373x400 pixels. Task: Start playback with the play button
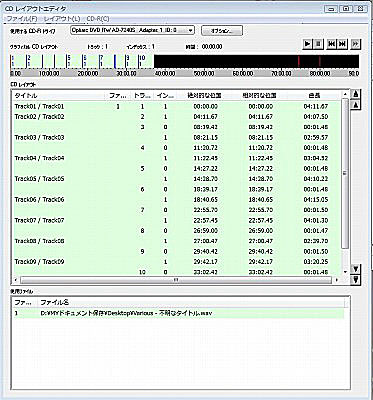(x=307, y=44)
